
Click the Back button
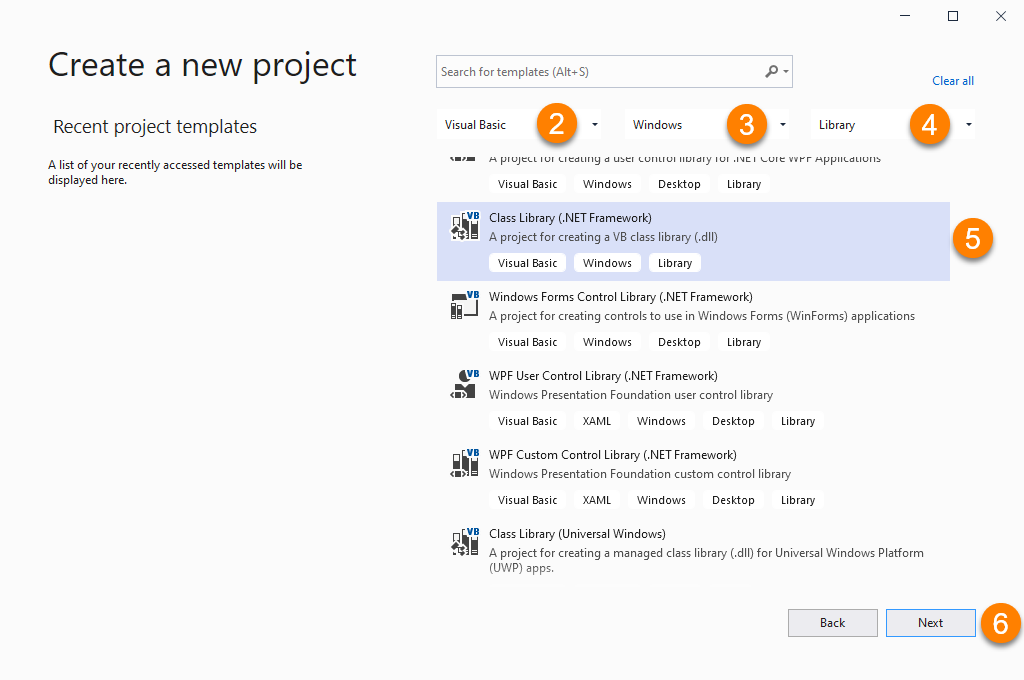[x=832, y=623]
